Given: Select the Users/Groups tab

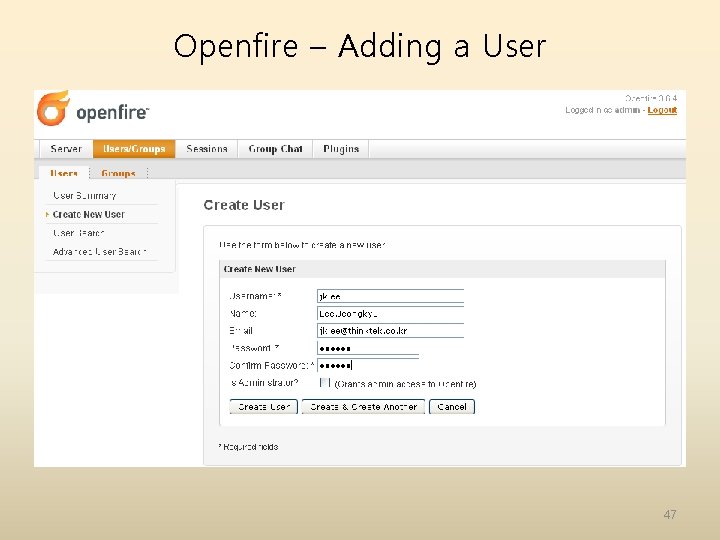Looking at the screenshot, I should pos(134,149).
